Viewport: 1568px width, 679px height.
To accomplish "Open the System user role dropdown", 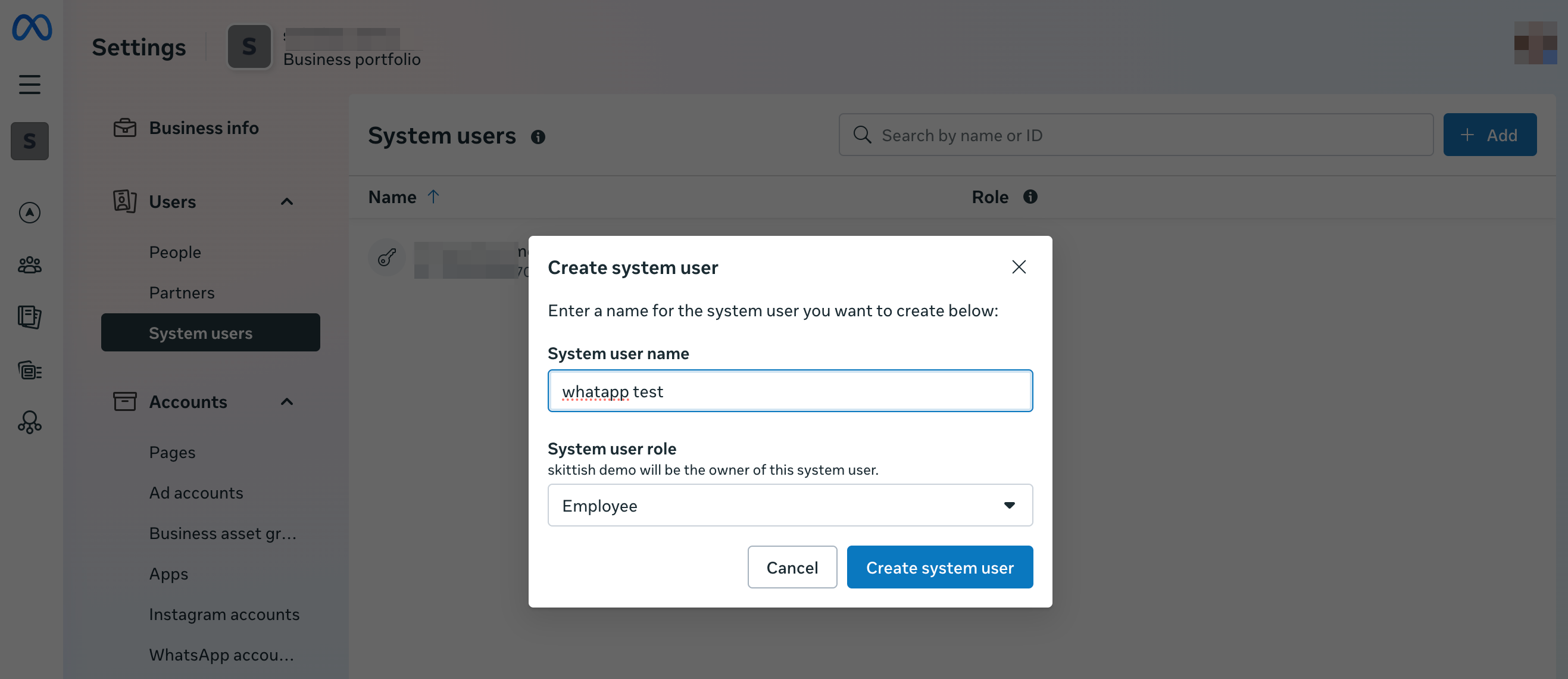I will point(789,505).
